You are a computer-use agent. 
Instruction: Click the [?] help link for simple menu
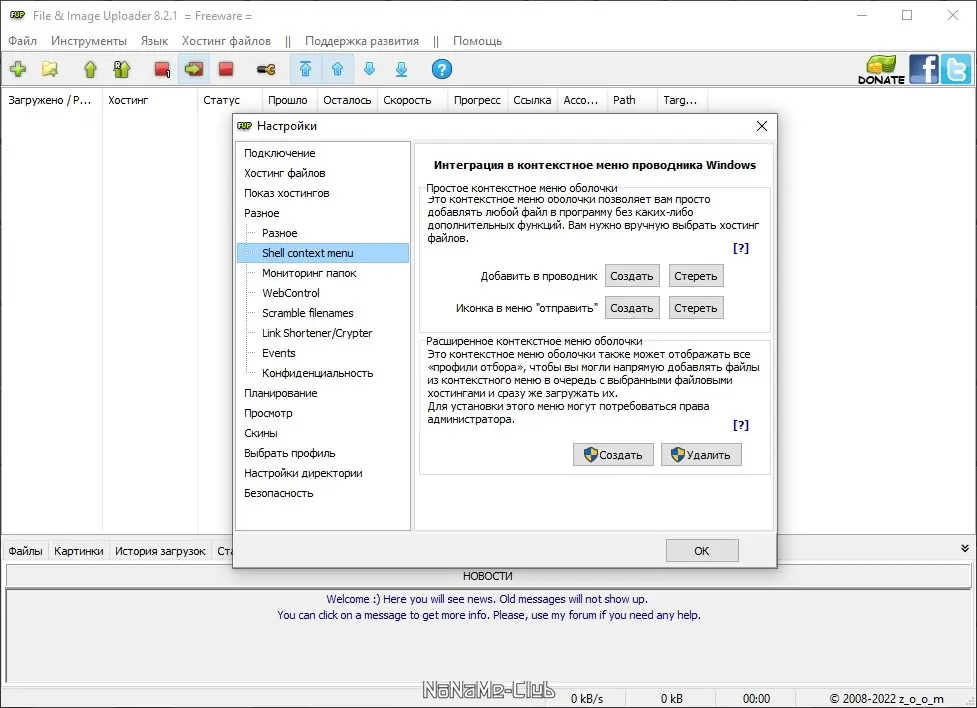coord(741,248)
